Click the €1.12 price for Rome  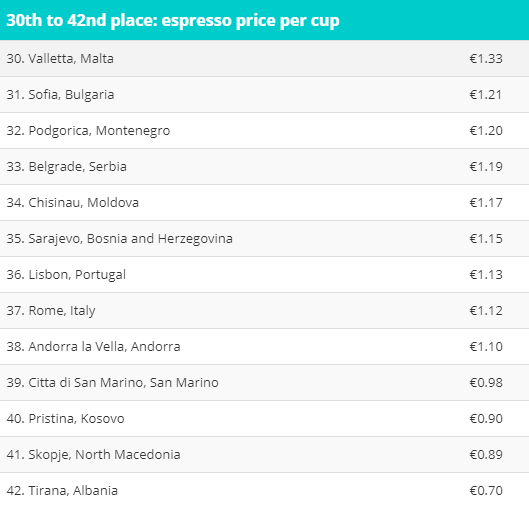tap(486, 311)
